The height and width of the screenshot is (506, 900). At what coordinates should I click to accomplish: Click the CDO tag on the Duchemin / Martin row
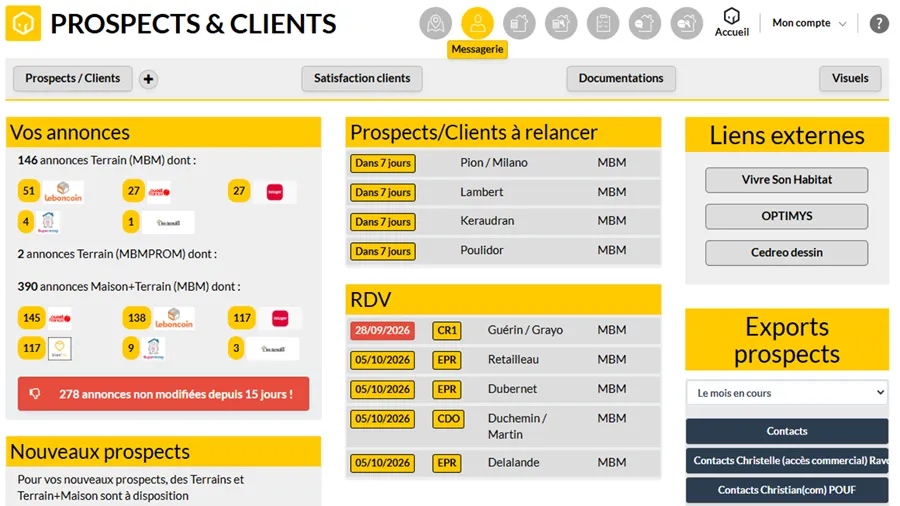point(448,419)
